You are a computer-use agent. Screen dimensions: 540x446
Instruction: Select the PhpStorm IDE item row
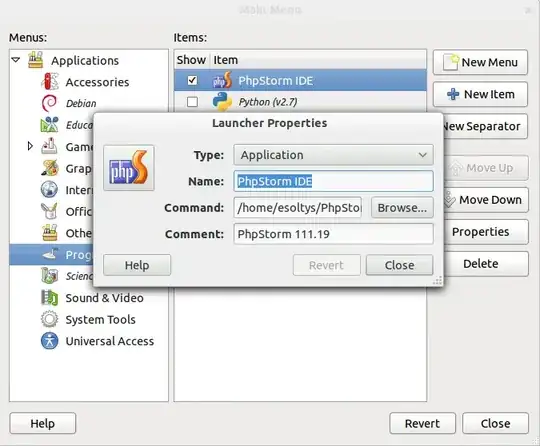300,80
